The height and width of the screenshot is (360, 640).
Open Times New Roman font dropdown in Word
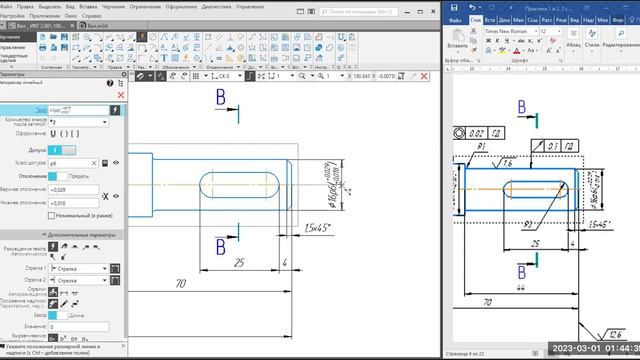point(536,31)
